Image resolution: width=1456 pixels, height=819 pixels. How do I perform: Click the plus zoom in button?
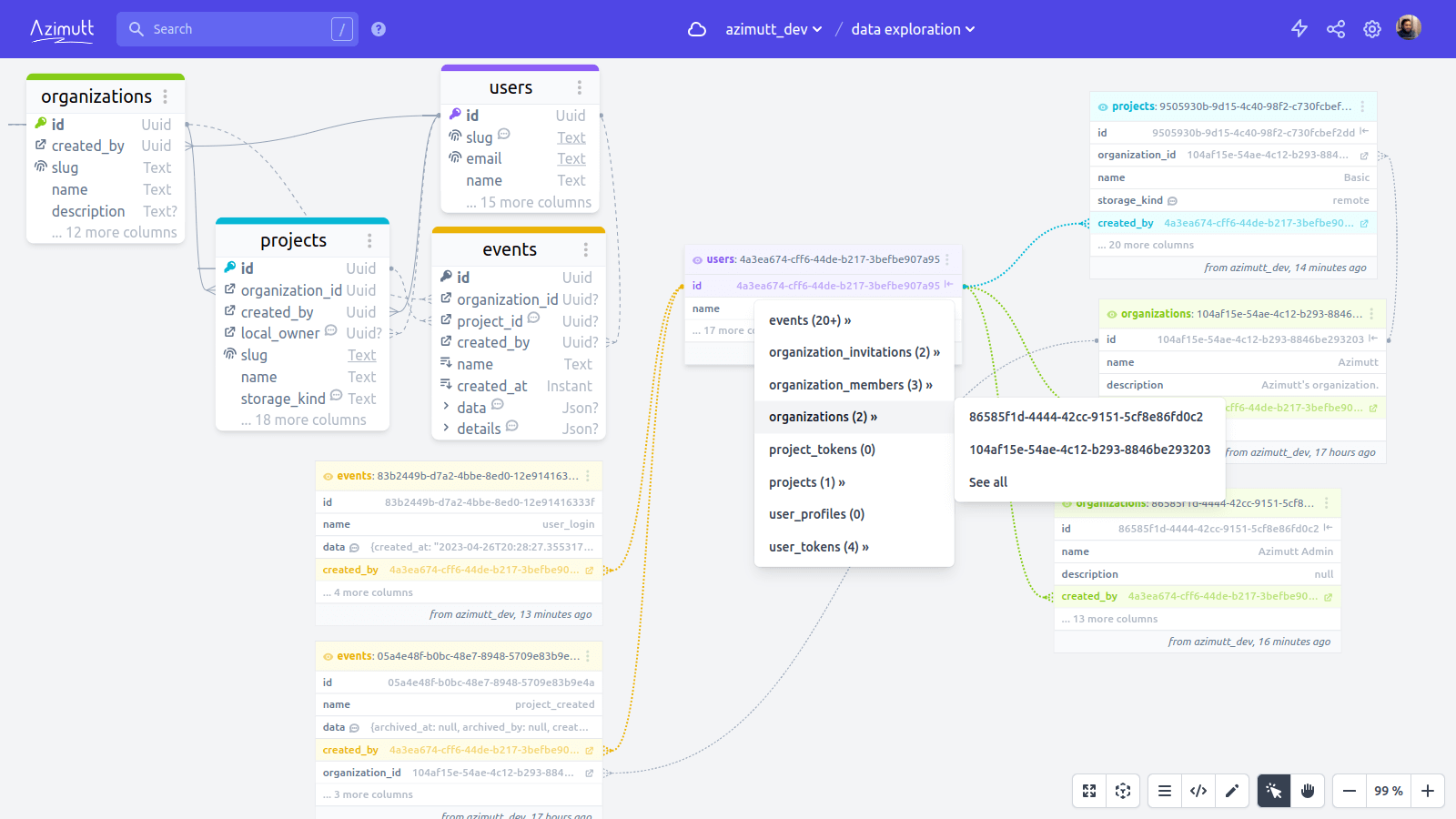coord(1428,791)
